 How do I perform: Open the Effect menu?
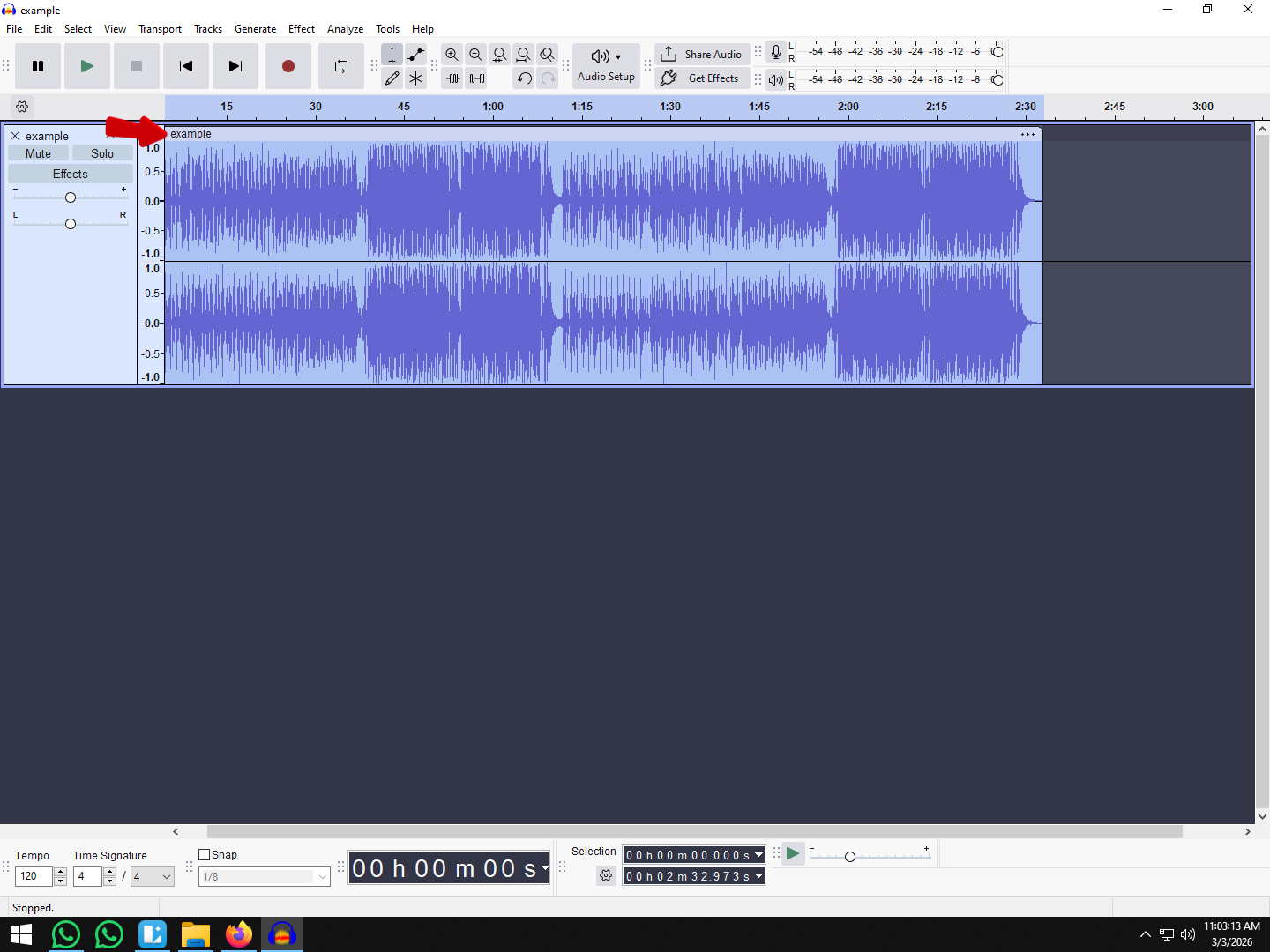[301, 29]
